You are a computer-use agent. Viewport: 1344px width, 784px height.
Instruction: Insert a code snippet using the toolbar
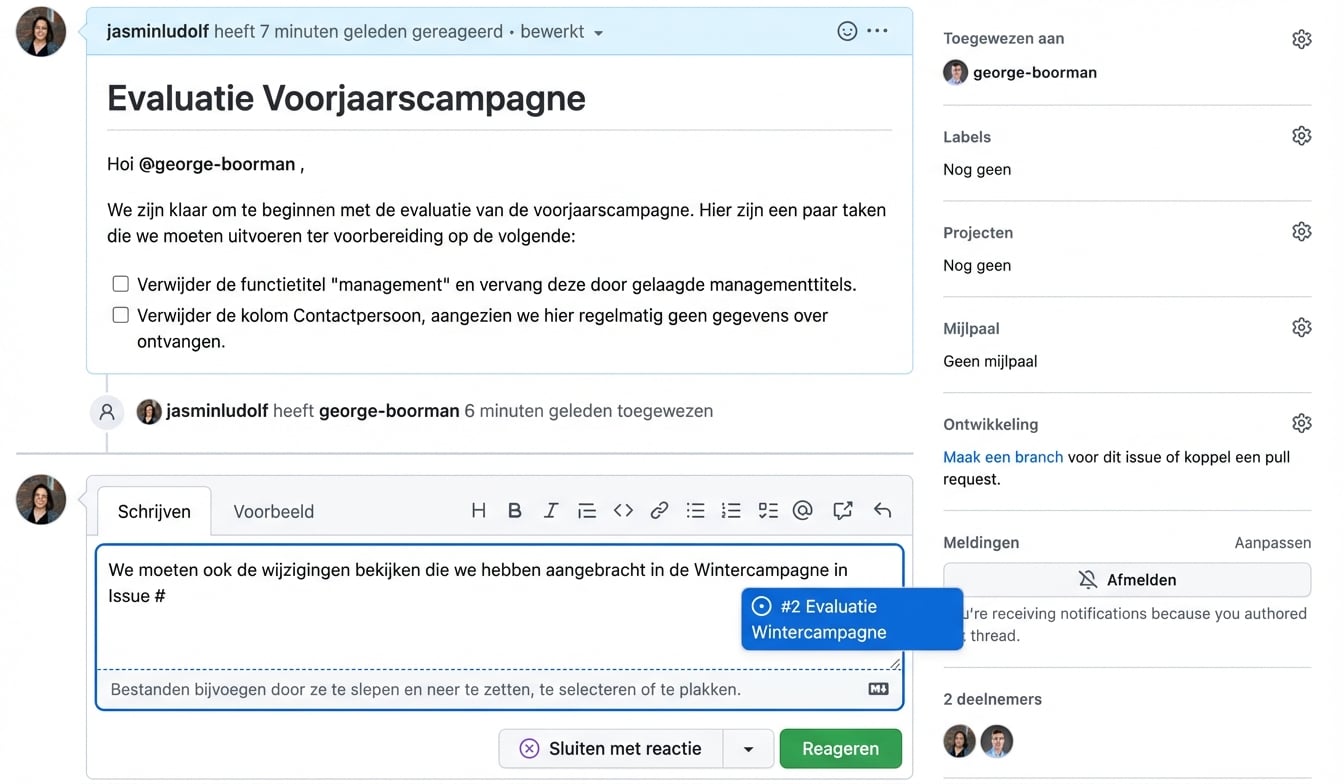623,510
